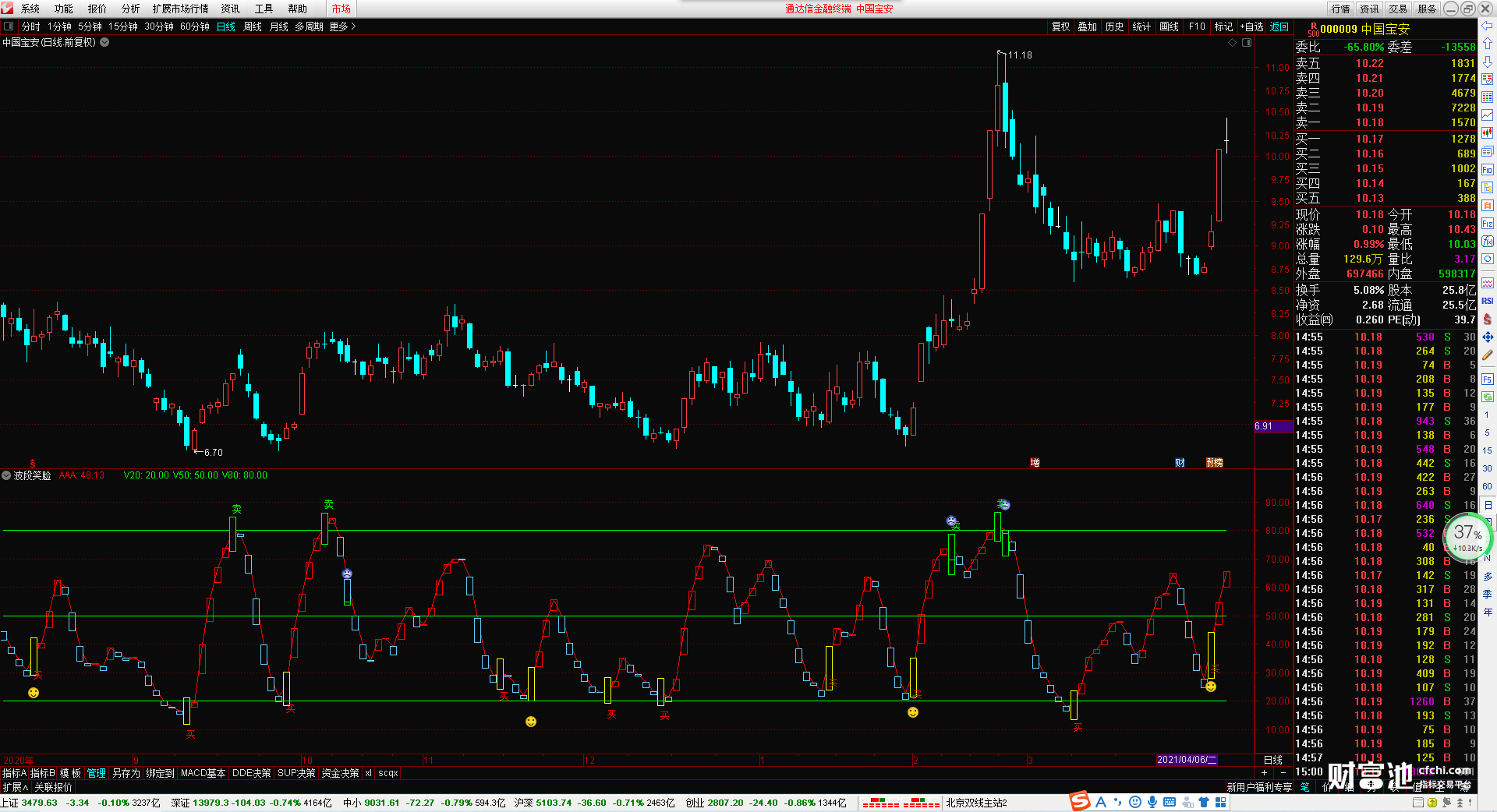
Task: Toggle the main chart diamond marker
Action: 1233,42
